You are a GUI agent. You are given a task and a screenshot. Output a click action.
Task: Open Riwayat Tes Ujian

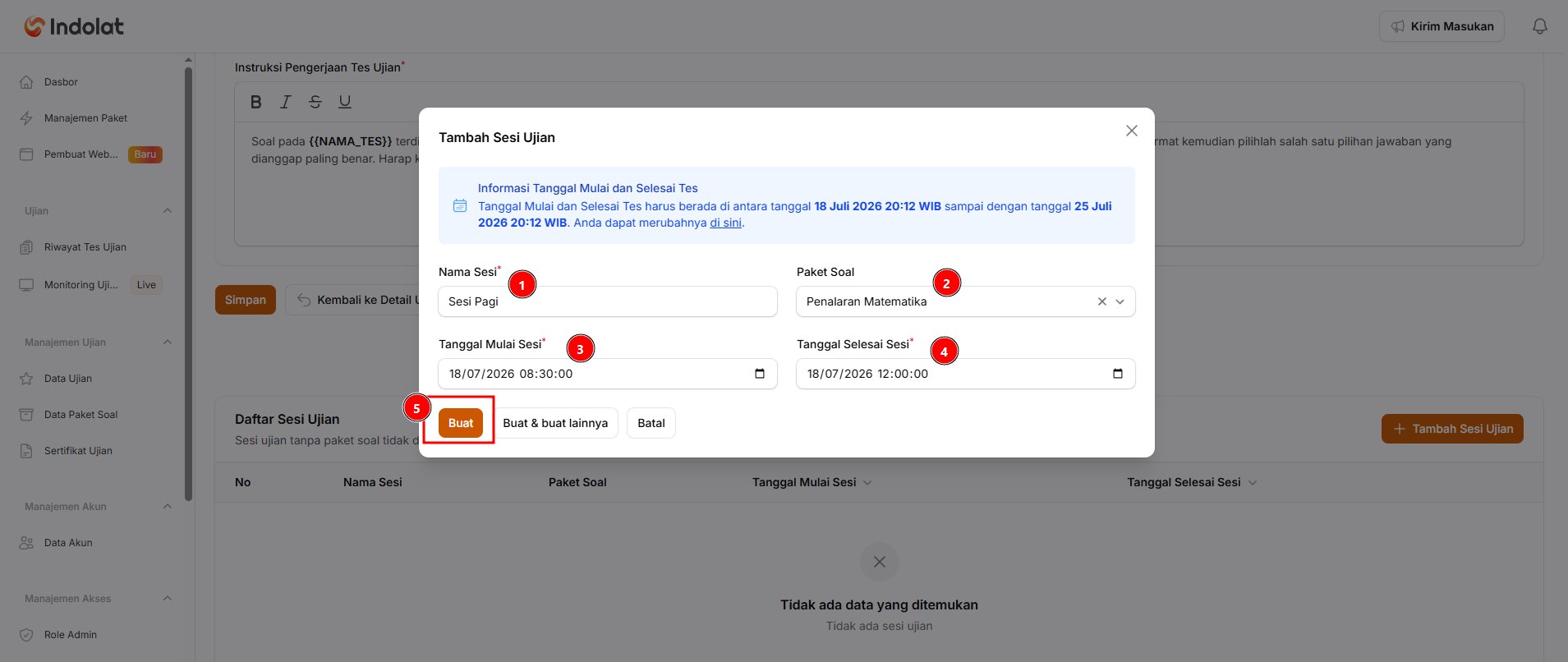pyautogui.click(x=85, y=247)
